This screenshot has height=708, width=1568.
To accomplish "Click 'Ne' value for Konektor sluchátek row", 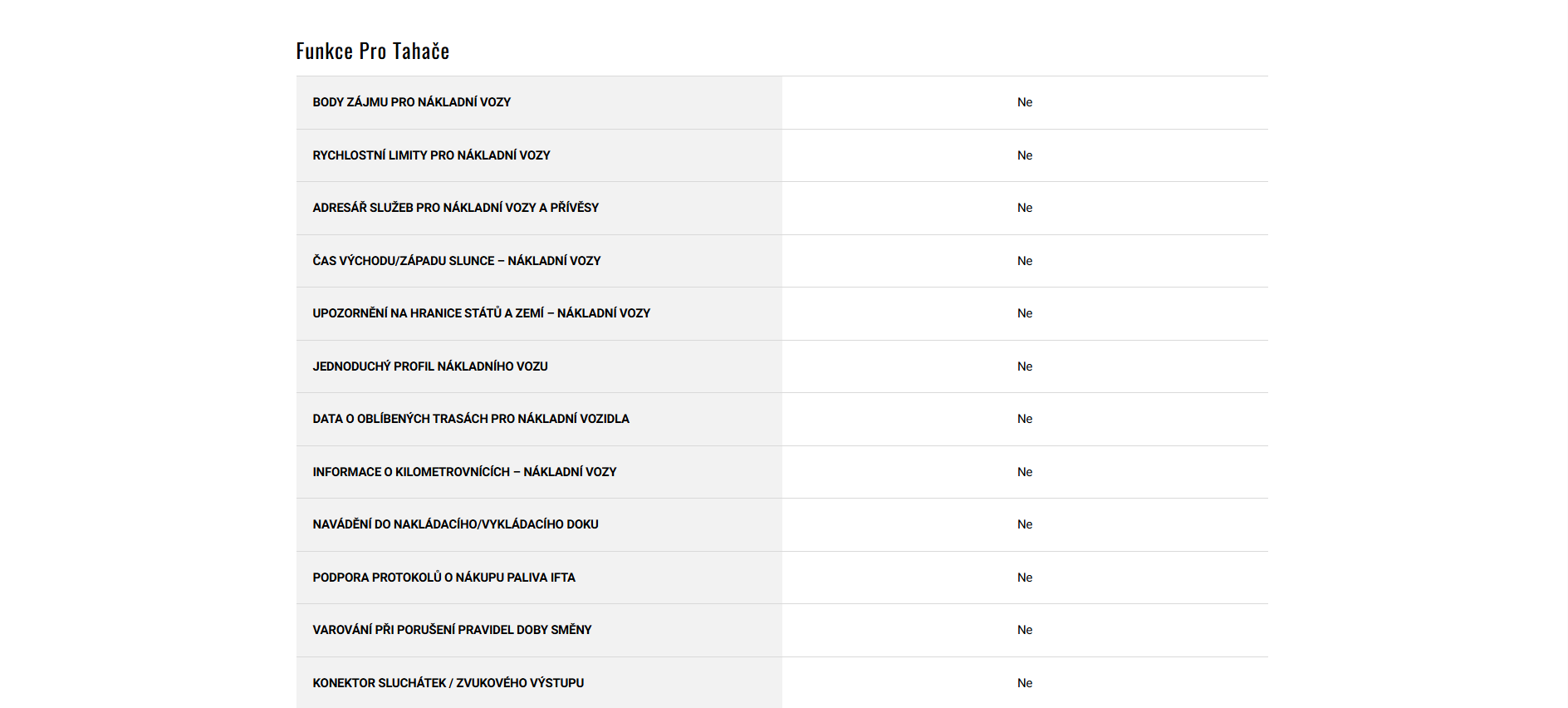I will point(1025,683).
